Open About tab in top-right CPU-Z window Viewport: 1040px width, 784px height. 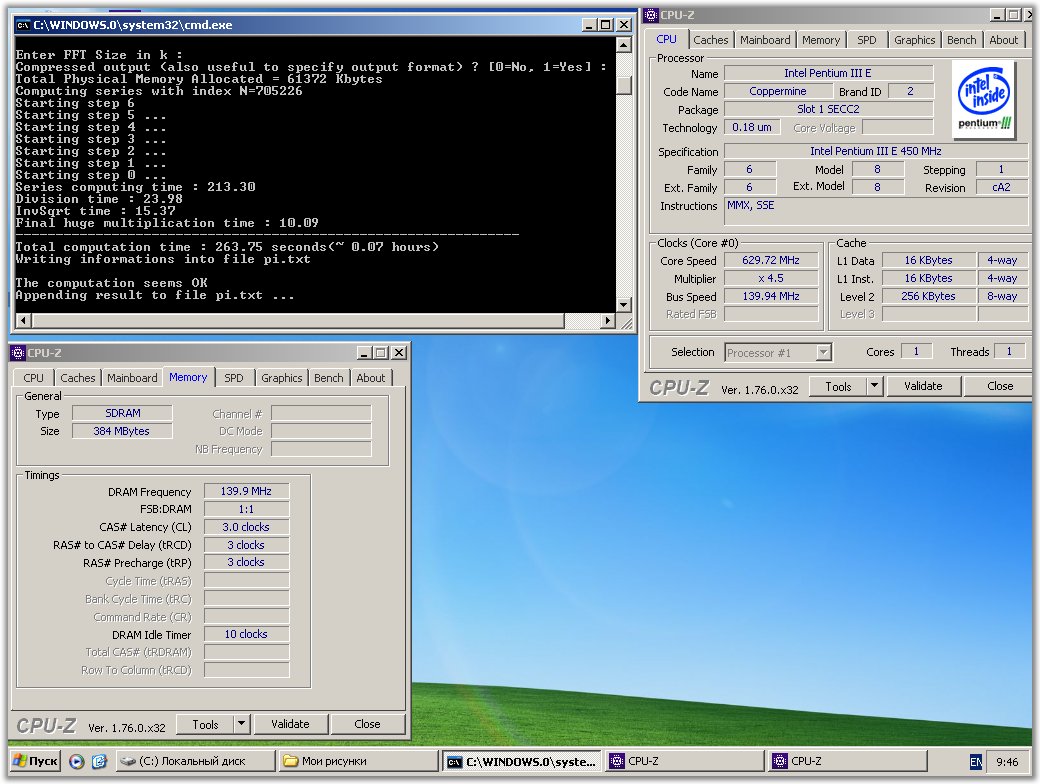pyautogui.click(x=1004, y=40)
